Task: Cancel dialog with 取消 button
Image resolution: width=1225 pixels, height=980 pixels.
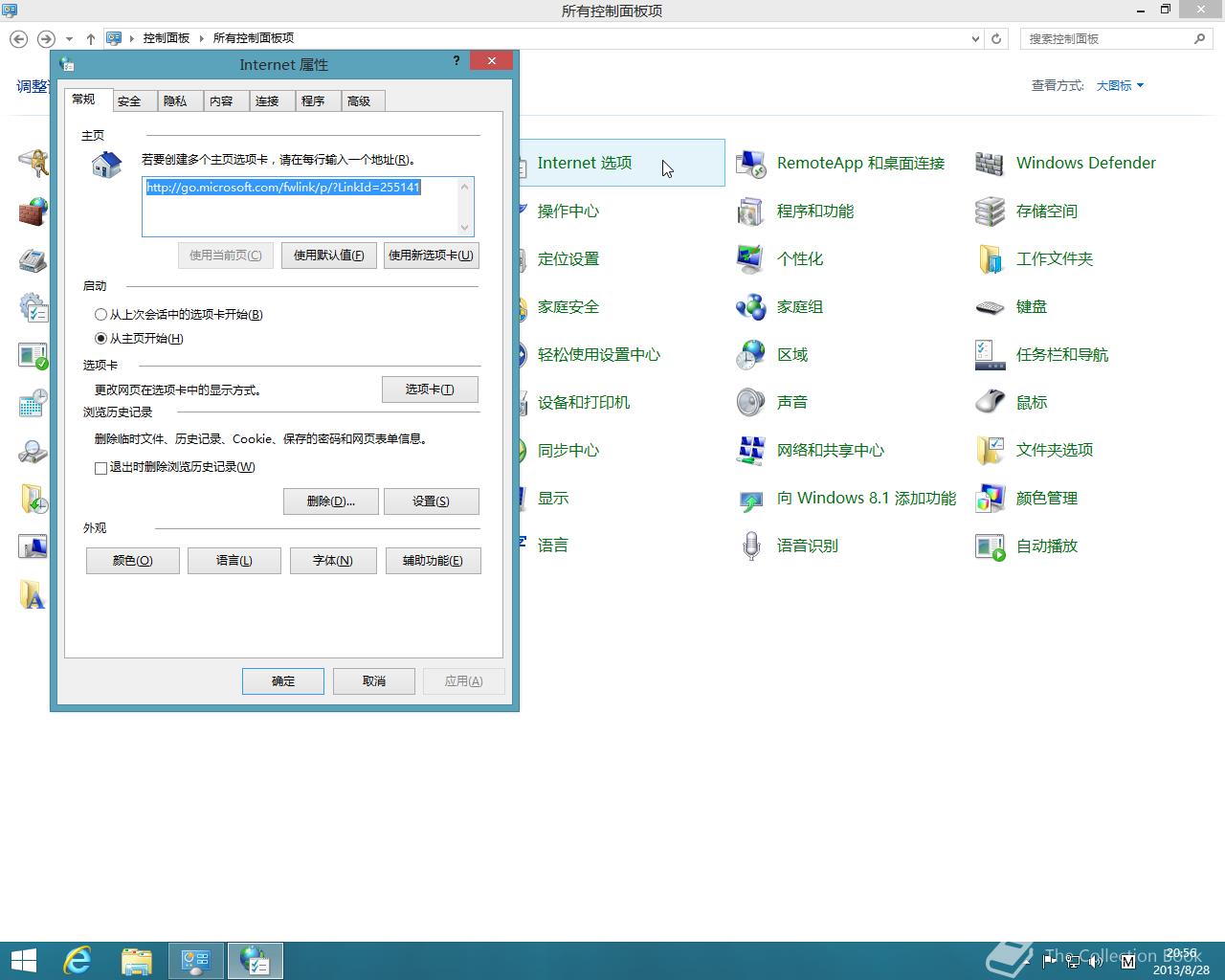Action: tap(374, 681)
